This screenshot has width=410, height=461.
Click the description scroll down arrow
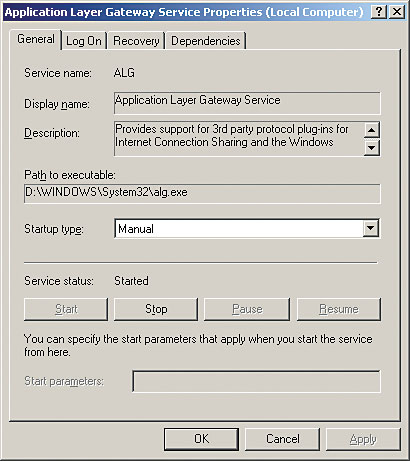coord(372,147)
